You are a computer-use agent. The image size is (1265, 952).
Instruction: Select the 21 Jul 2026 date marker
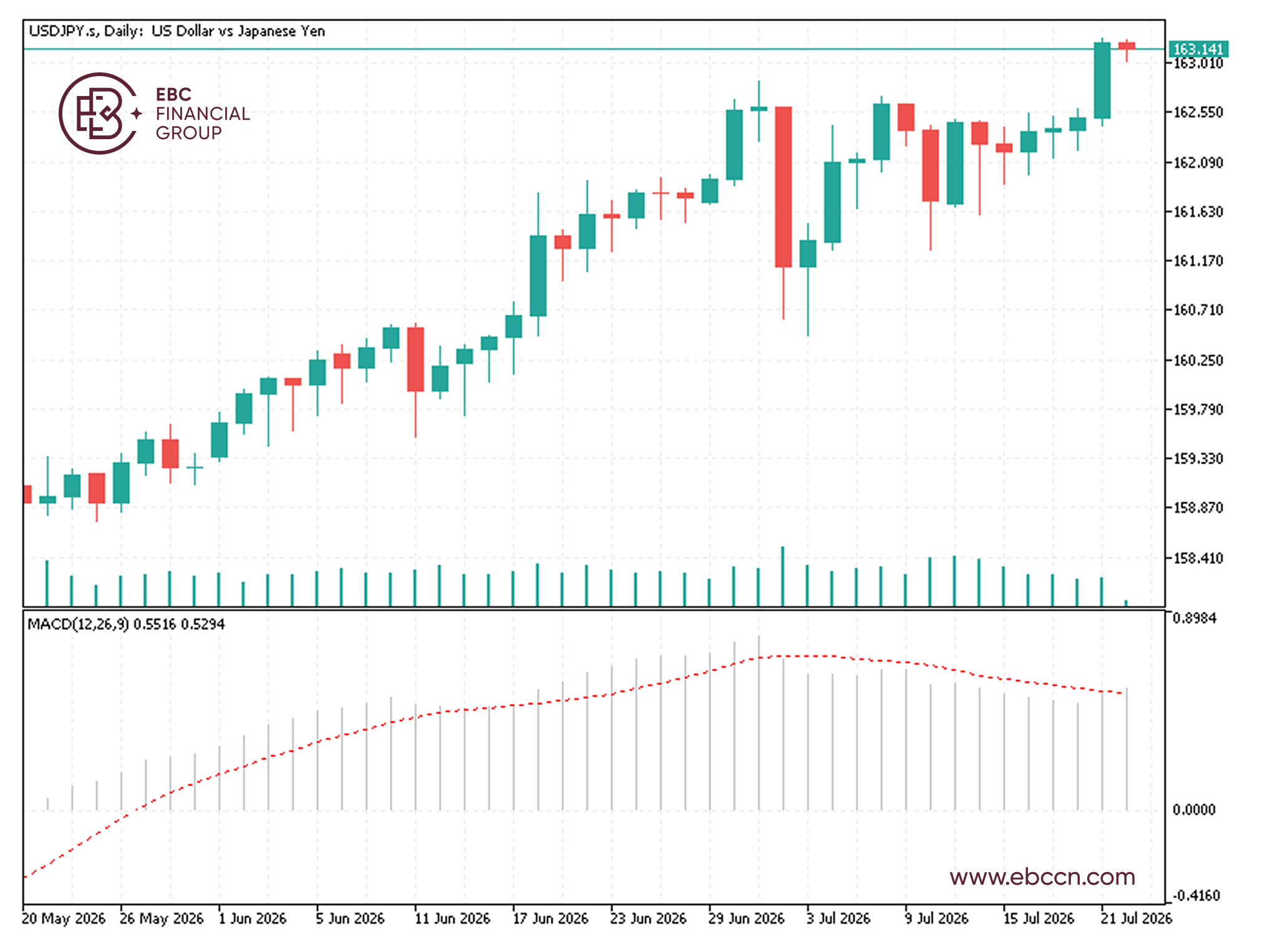(x=1137, y=918)
